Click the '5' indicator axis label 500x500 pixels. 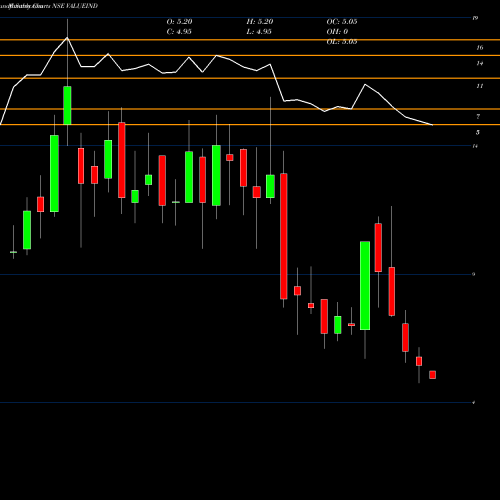coord(478,133)
